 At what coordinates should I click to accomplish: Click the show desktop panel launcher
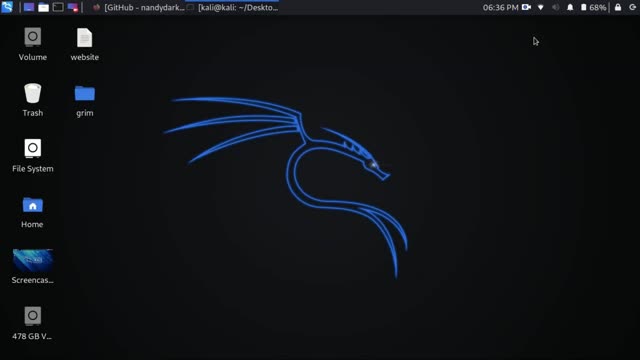[29, 7]
